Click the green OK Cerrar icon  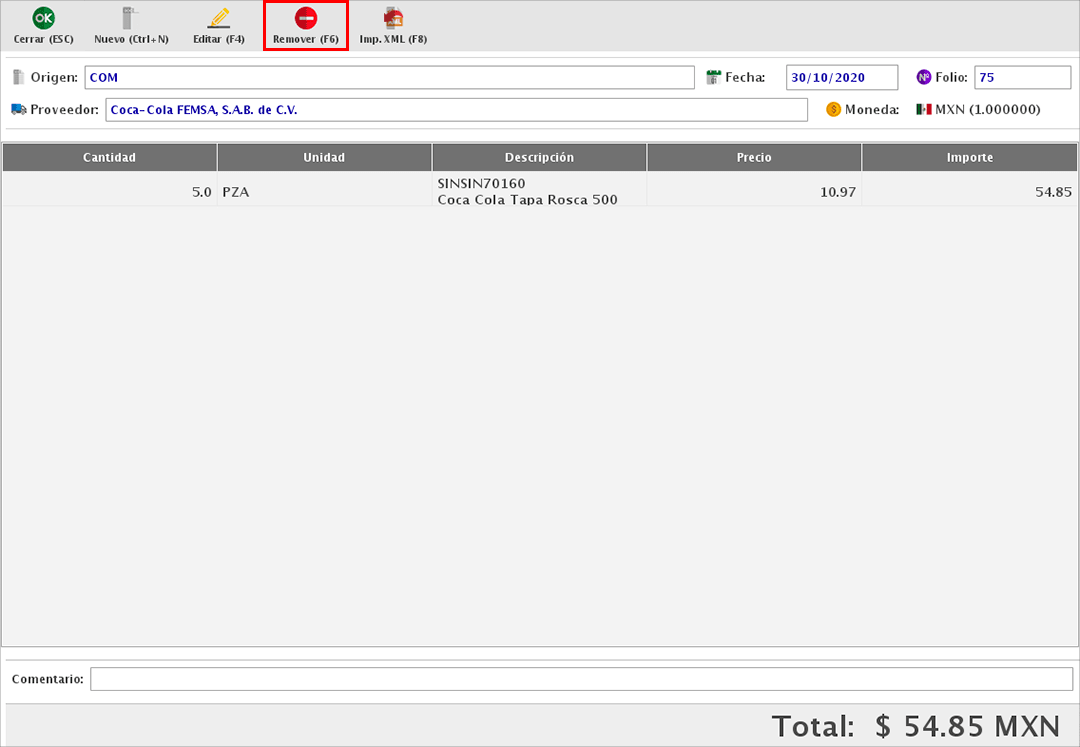[x=43, y=18]
